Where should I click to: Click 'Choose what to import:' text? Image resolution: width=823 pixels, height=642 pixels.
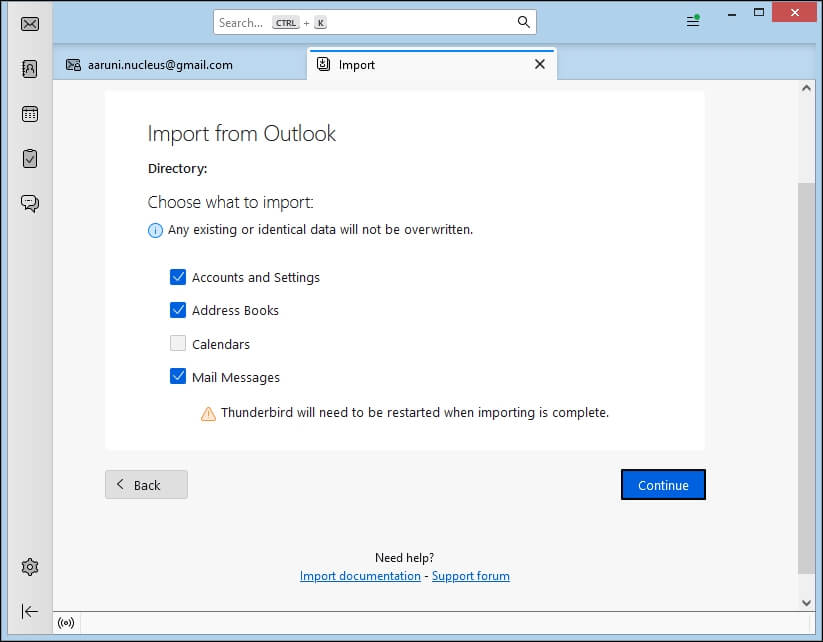[x=230, y=202]
